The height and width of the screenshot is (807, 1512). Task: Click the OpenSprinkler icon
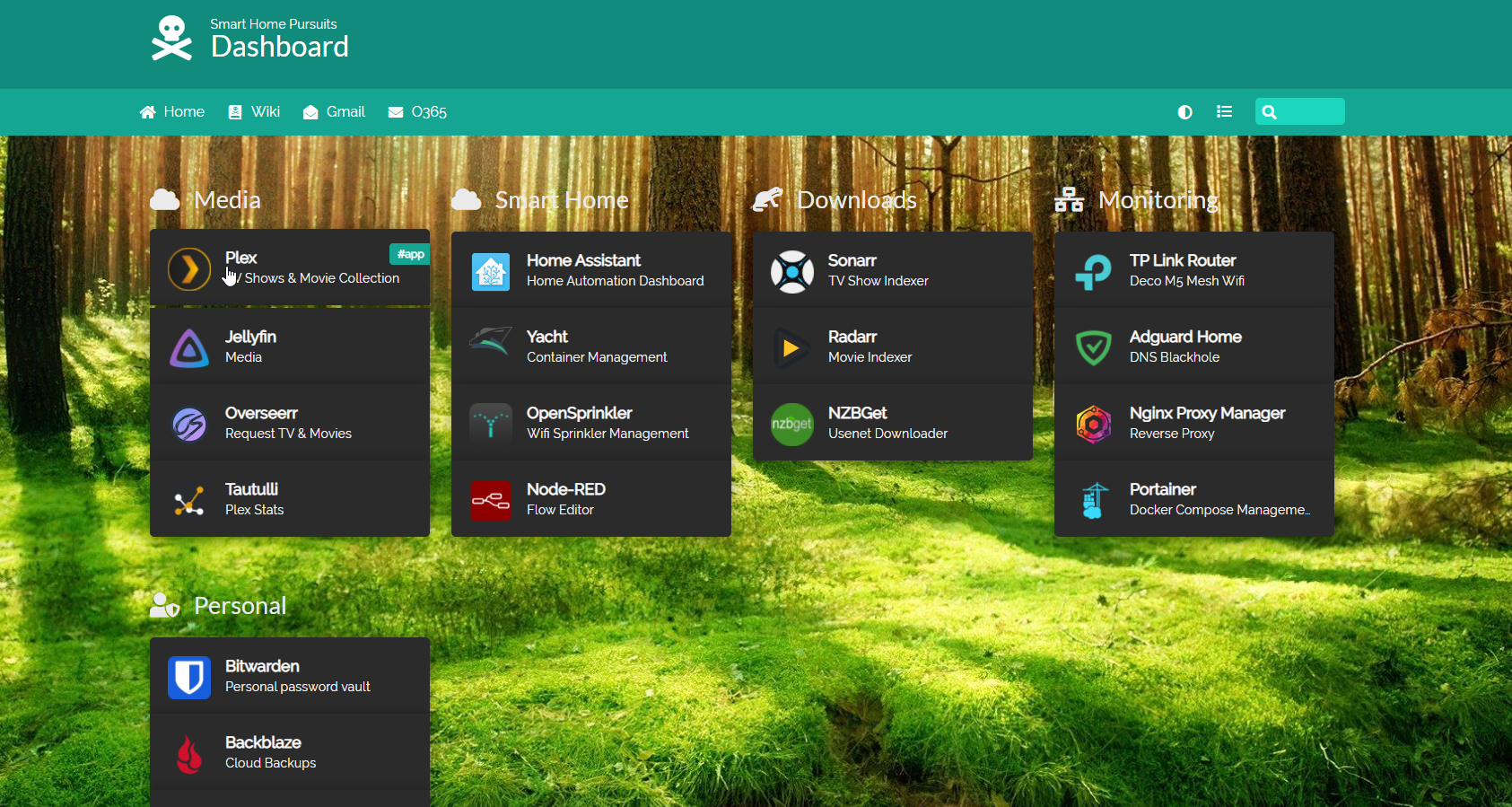coord(491,424)
